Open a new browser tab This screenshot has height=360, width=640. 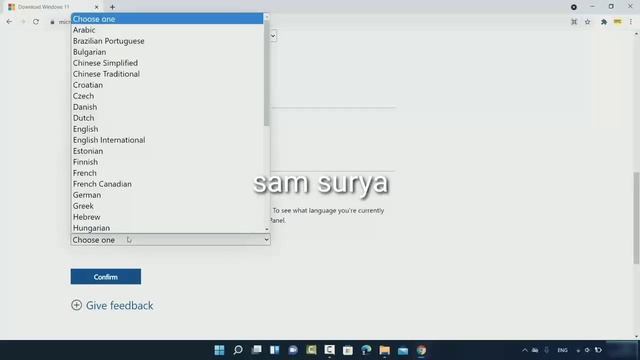[112, 7]
